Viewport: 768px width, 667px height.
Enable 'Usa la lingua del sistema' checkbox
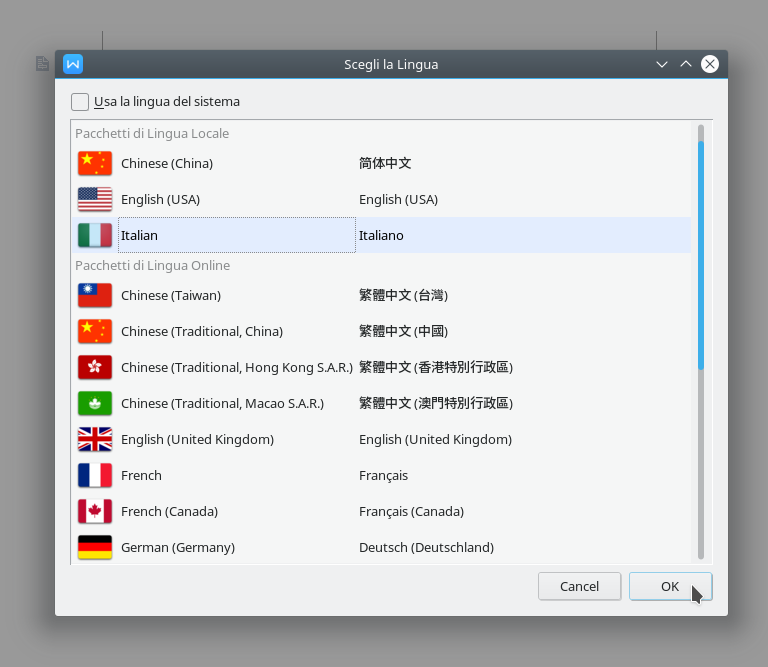(80, 102)
